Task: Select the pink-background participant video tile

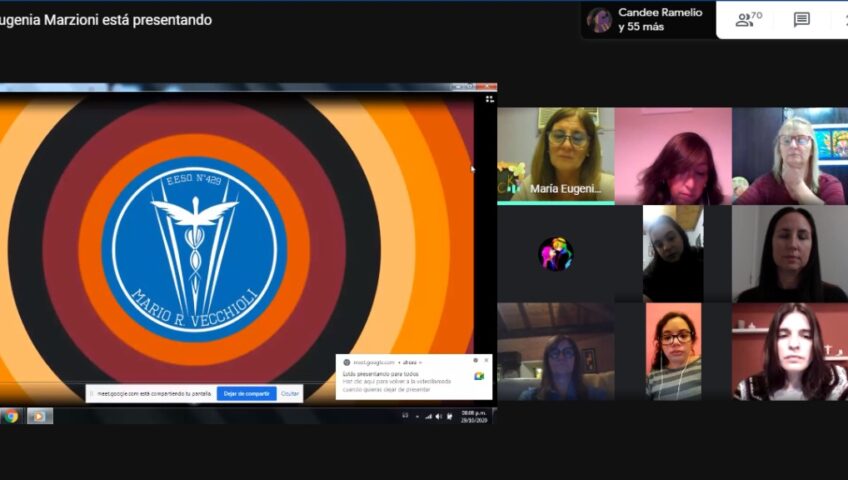Action: click(673, 156)
